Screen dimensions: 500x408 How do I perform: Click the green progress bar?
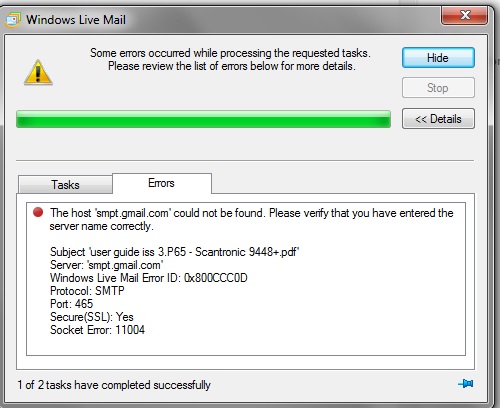203,119
